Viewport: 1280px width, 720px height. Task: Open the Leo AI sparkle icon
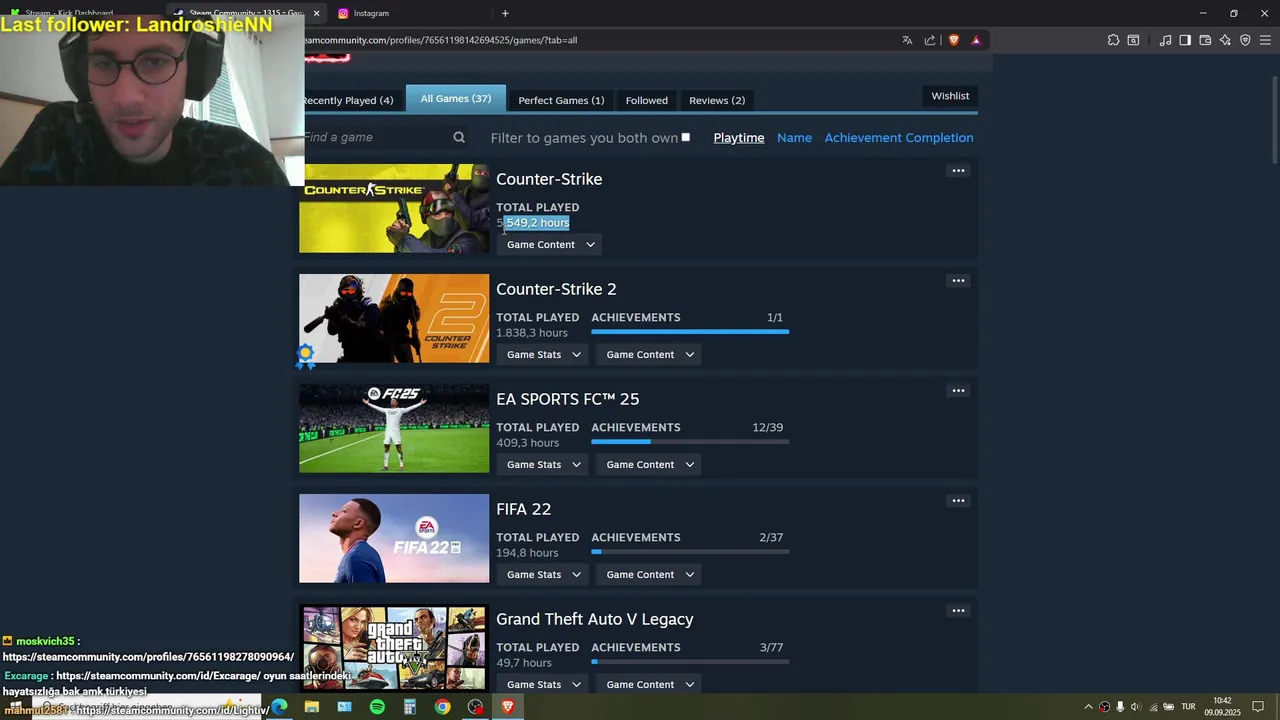pos(1225,40)
